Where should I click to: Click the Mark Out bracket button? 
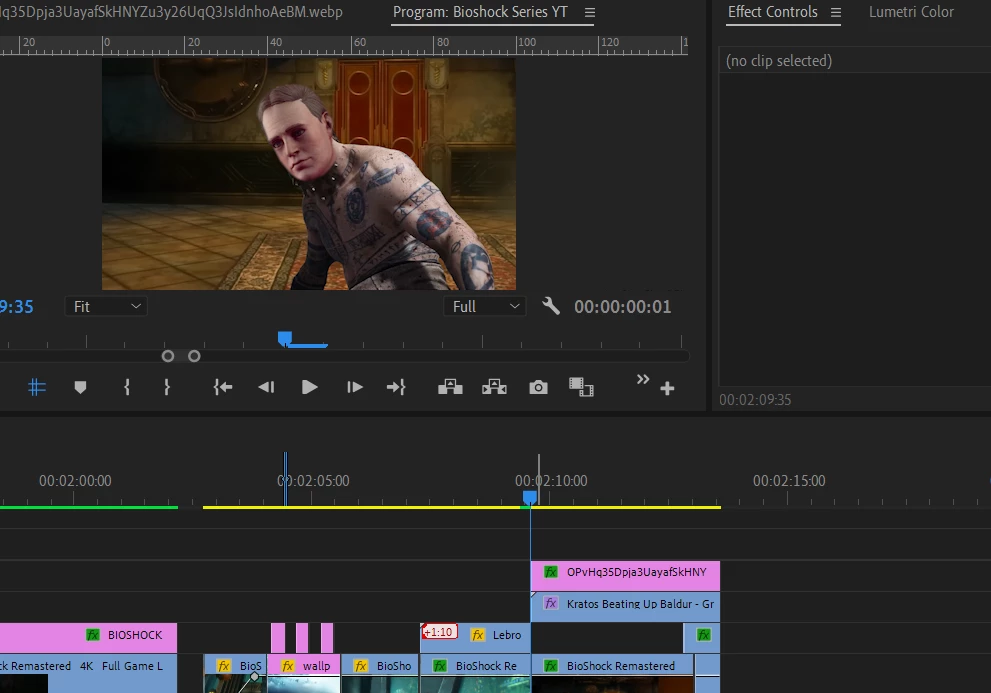167,387
